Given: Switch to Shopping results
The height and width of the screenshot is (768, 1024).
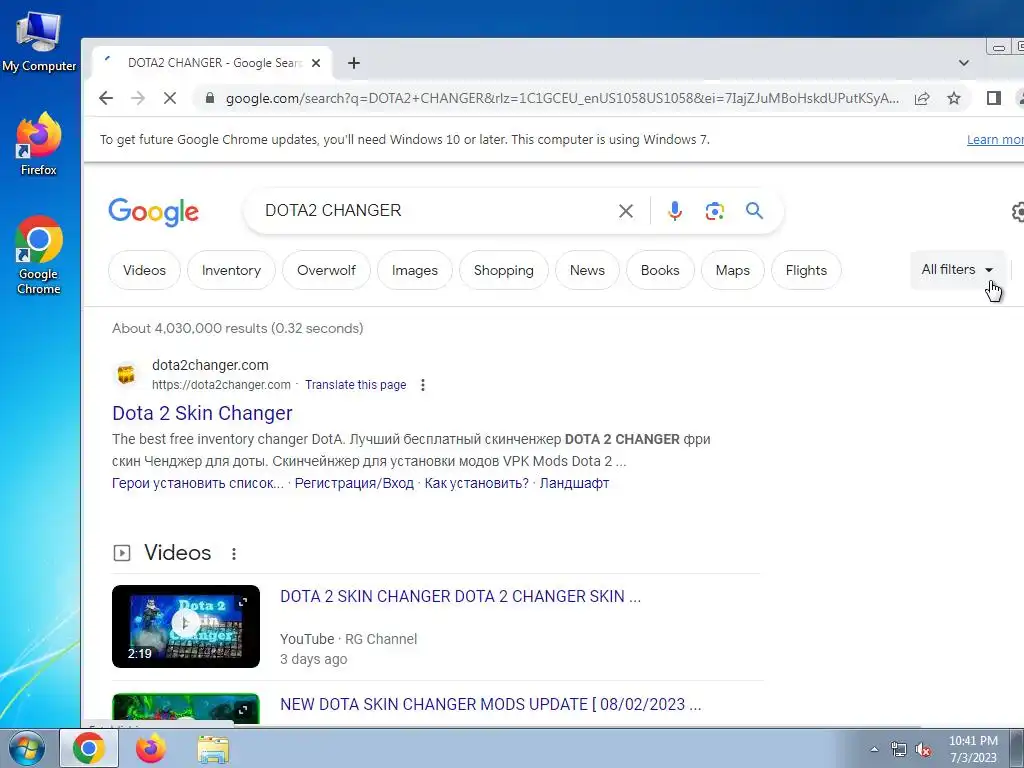Looking at the screenshot, I should (504, 270).
